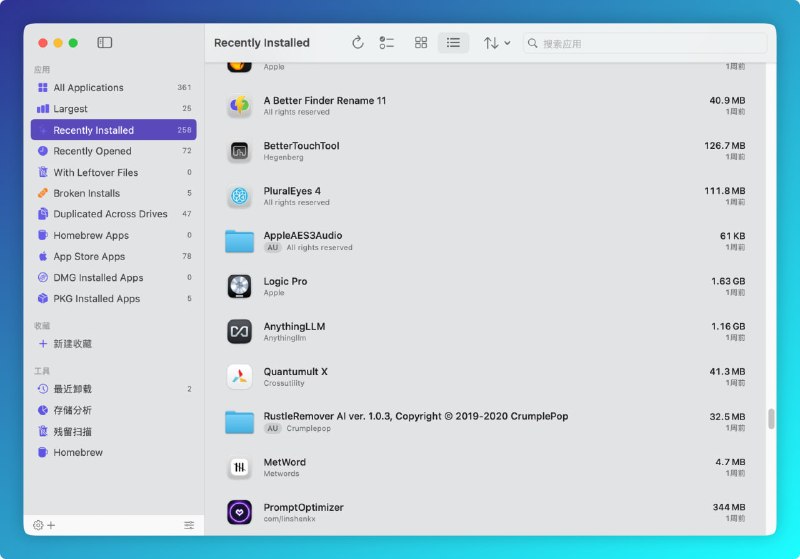Image resolution: width=800 pixels, height=559 pixels.
Task: Select the 'AnythingLLM' name text
Action: (294, 326)
